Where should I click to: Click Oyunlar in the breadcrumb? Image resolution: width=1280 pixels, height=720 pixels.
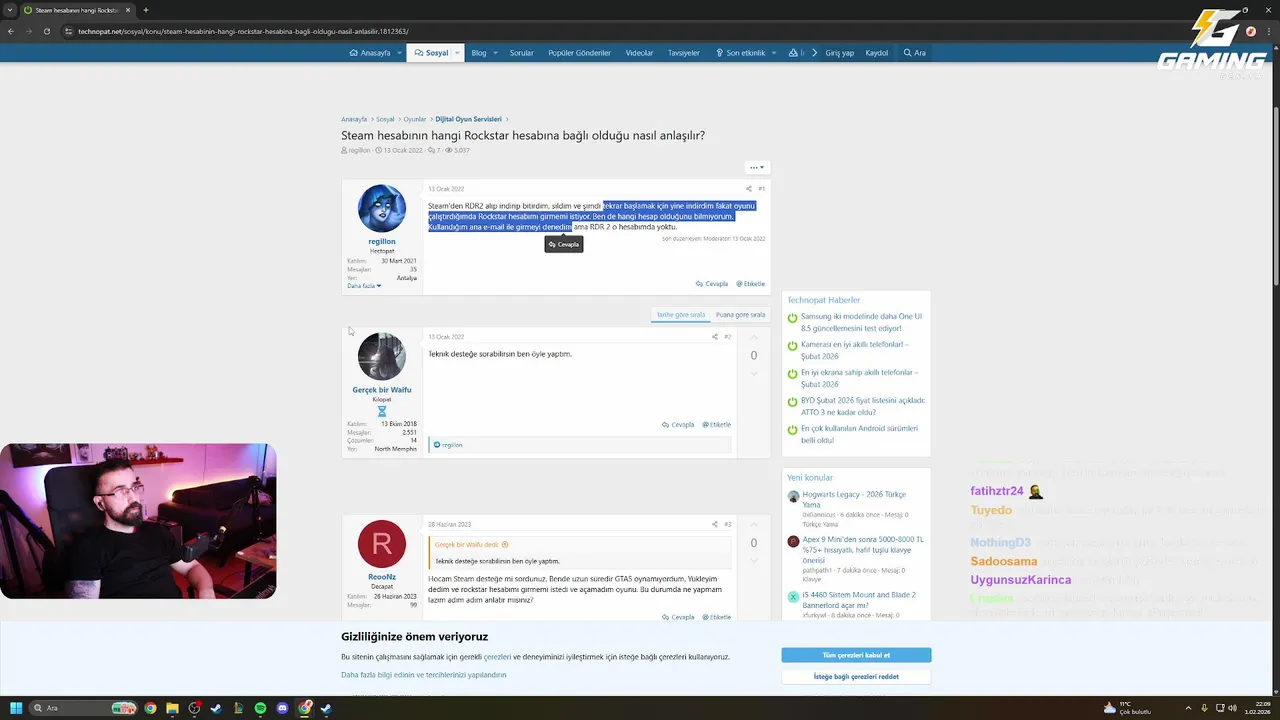coord(415,119)
